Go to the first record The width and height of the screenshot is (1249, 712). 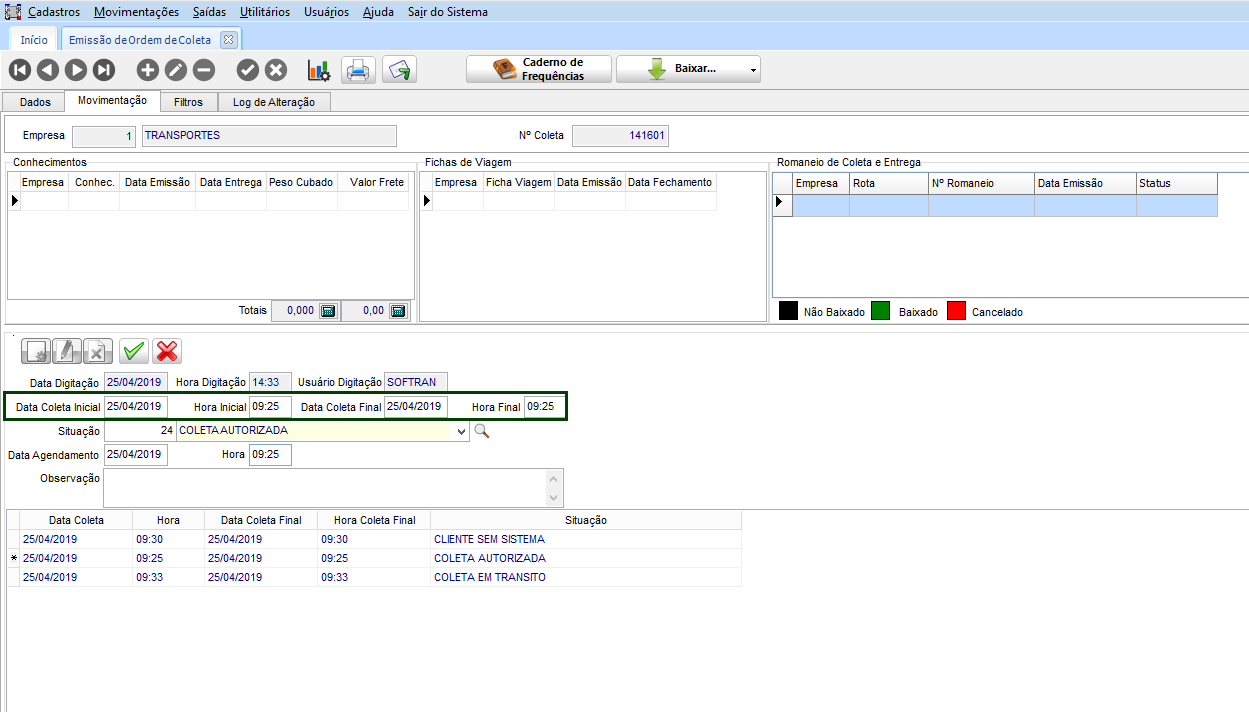19,70
